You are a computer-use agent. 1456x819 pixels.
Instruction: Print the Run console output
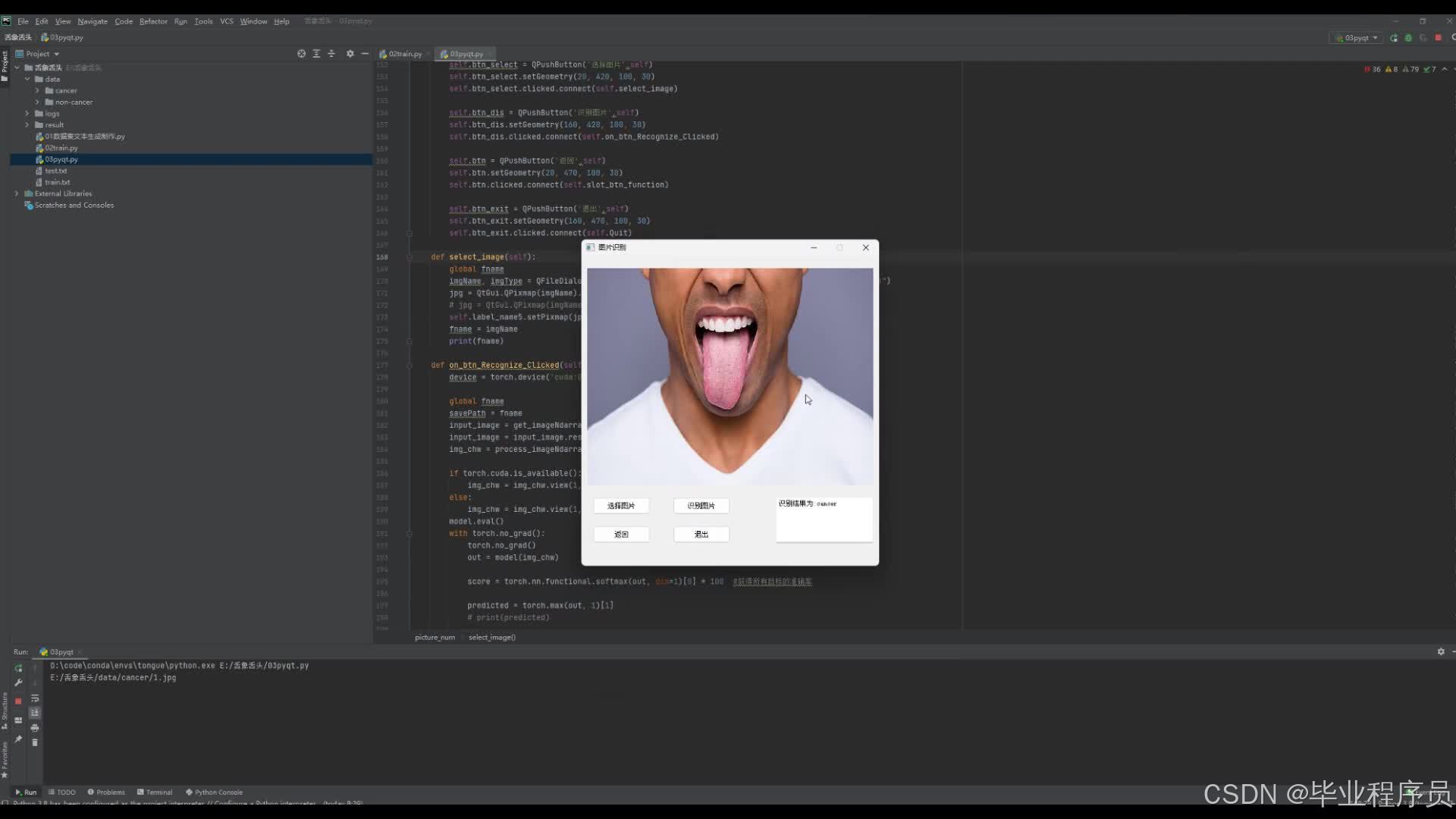pos(35,728)
